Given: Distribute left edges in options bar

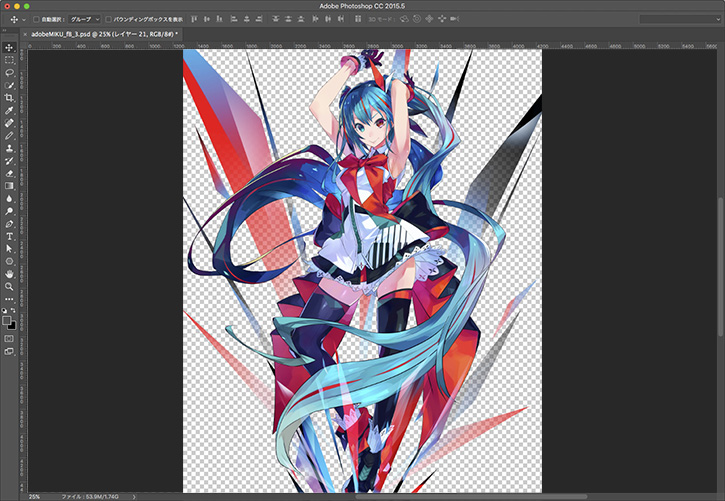Looking at the screenshot, I should point(315,19).
